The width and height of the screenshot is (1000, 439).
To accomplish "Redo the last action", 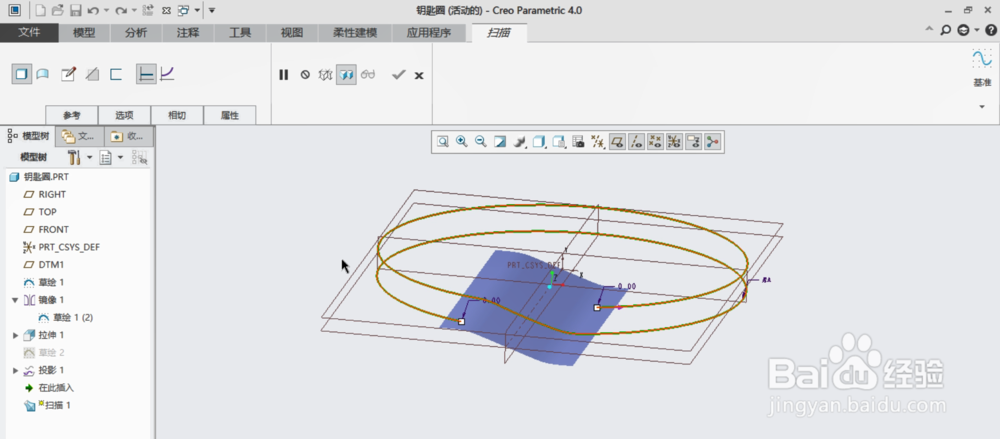I will (x=121, y=10).
